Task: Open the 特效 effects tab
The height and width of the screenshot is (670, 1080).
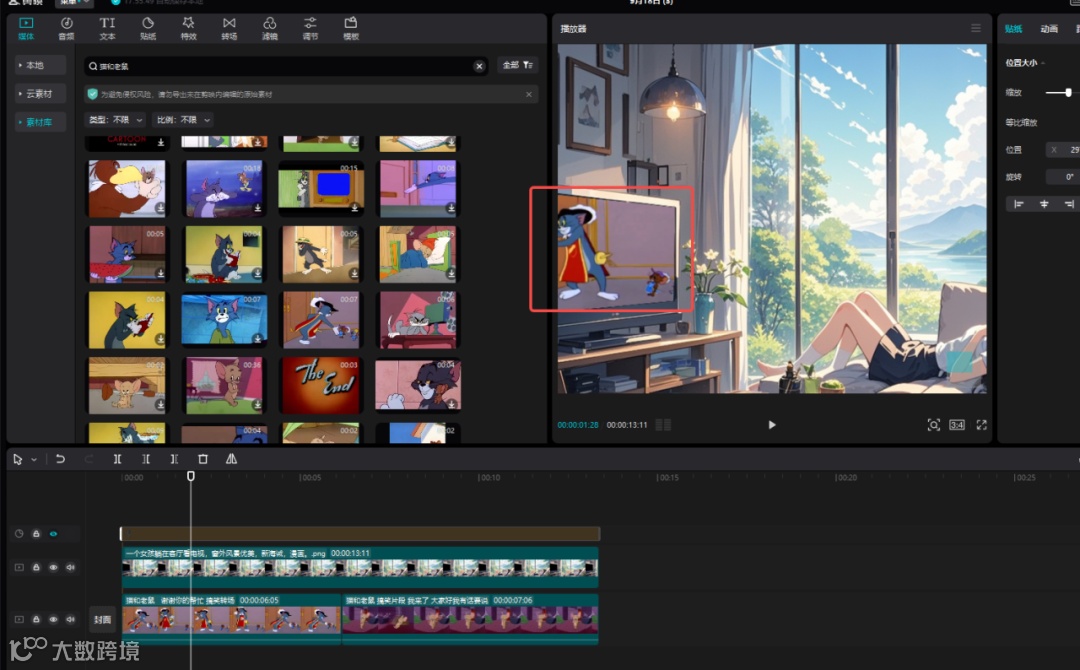Action: pos(188,28)
